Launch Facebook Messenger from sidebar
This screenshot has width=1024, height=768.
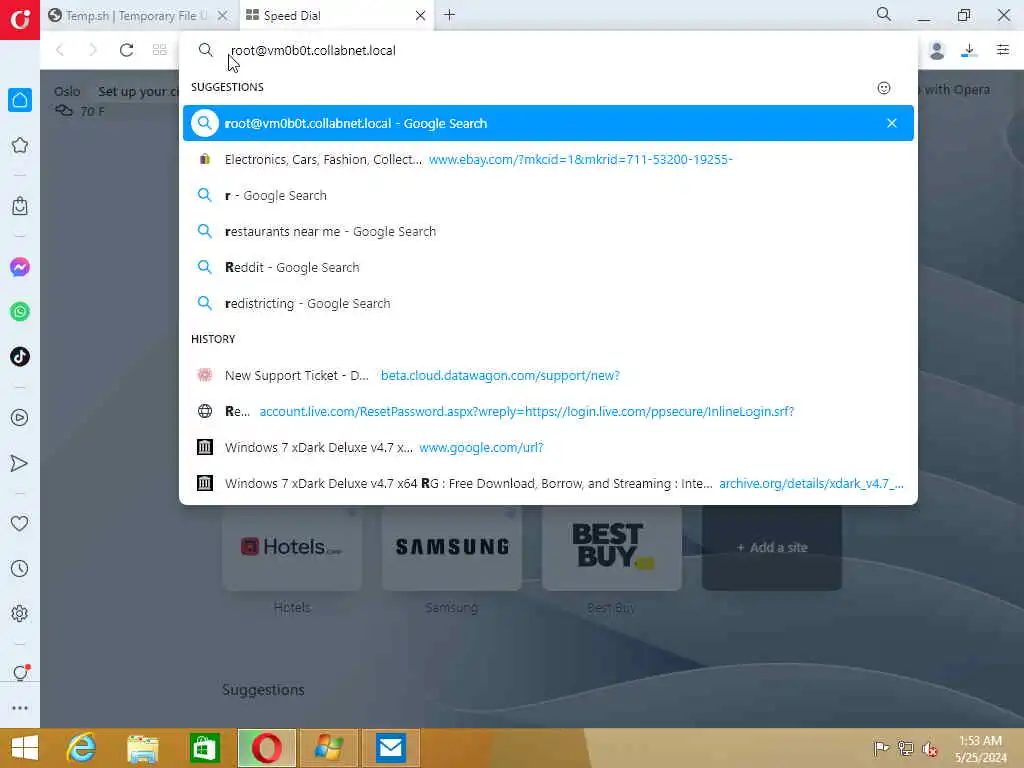20,267
